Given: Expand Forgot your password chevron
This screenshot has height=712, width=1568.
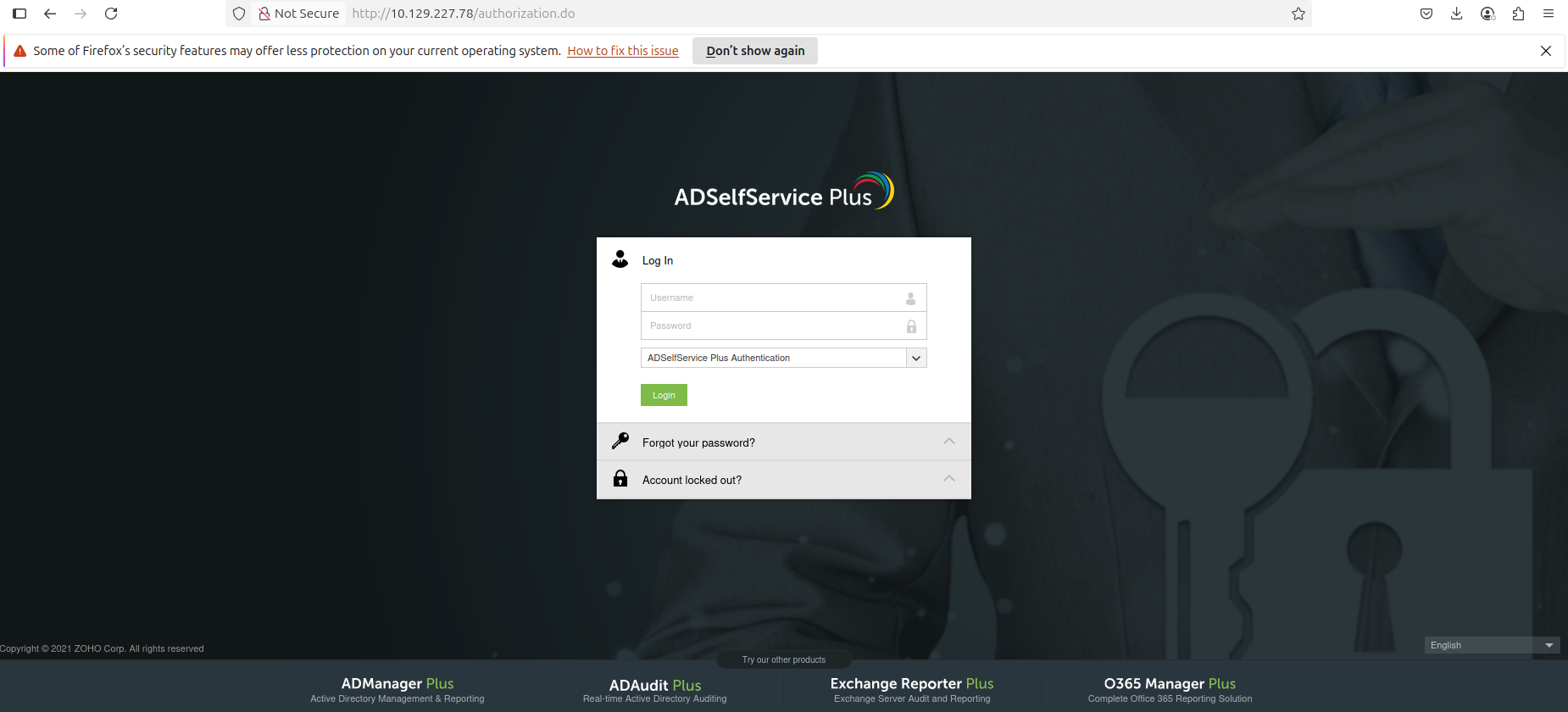Looking at the screenshot, I should [x=949, y=441].
